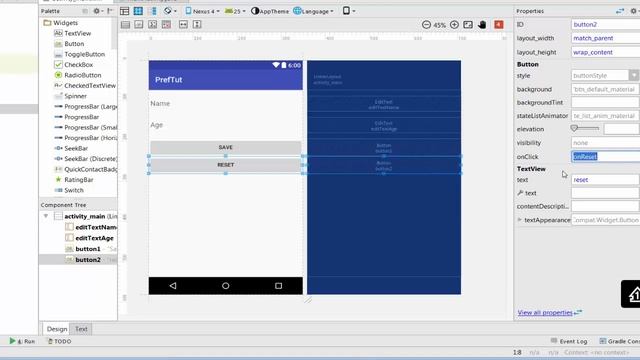Open the screen orientation dropdown
Image resolution: width=640 pixels, height=360 pixels.
tap(170, 11)
